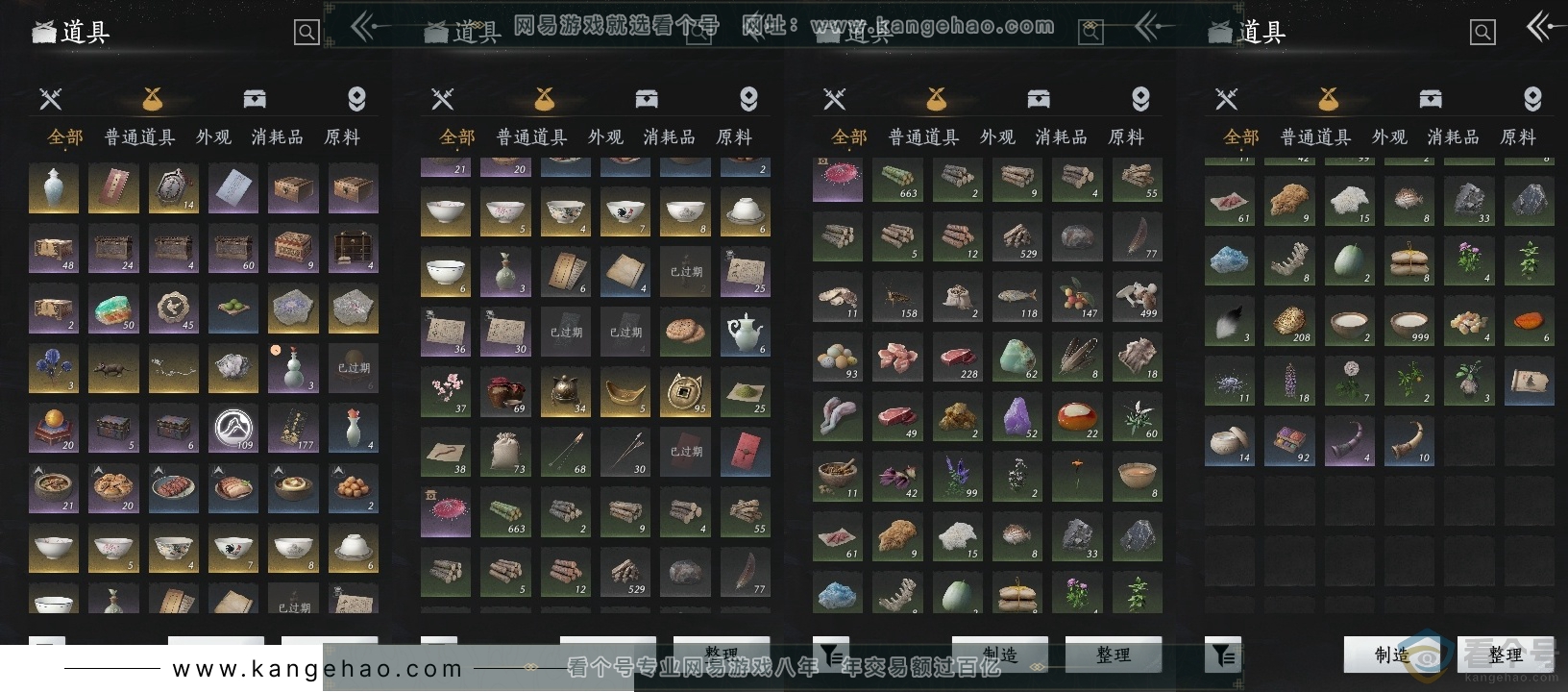Click the cloth sack with count 73

tap(505, 452)
